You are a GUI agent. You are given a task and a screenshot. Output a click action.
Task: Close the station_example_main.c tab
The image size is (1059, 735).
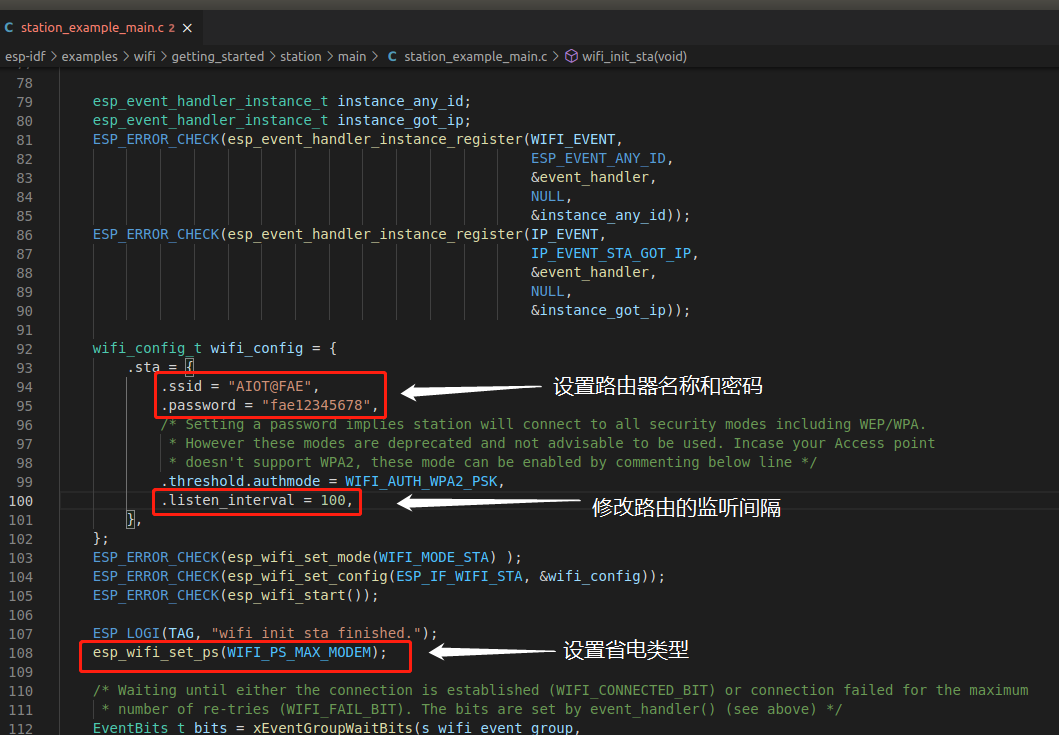pos(186,28)
